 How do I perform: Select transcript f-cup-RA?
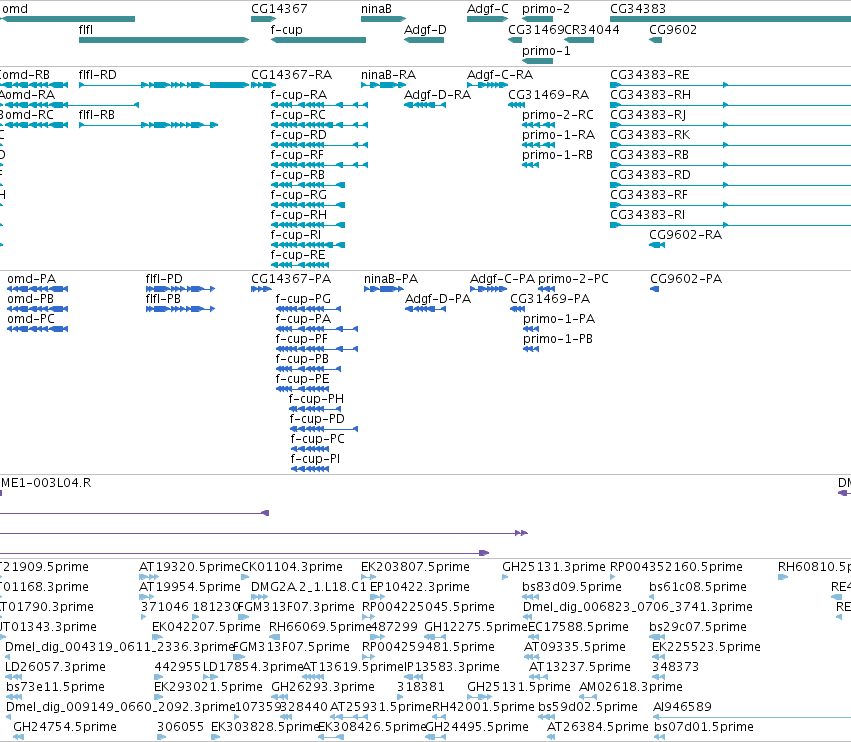tap(319, 105)
